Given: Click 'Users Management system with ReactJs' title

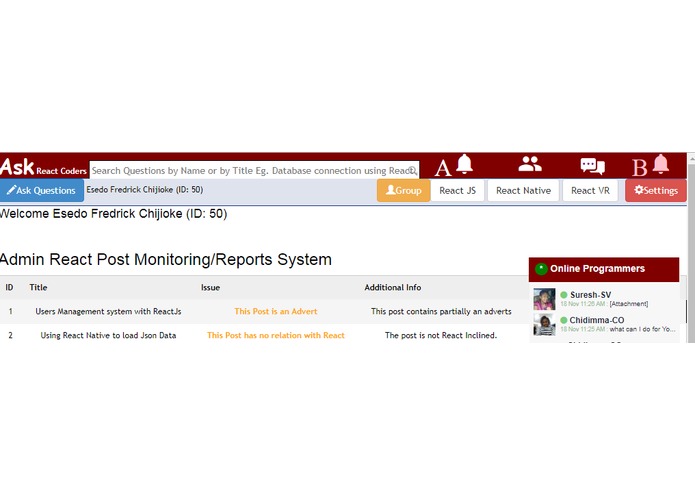Looking at the screenshot, I should 108,311.
